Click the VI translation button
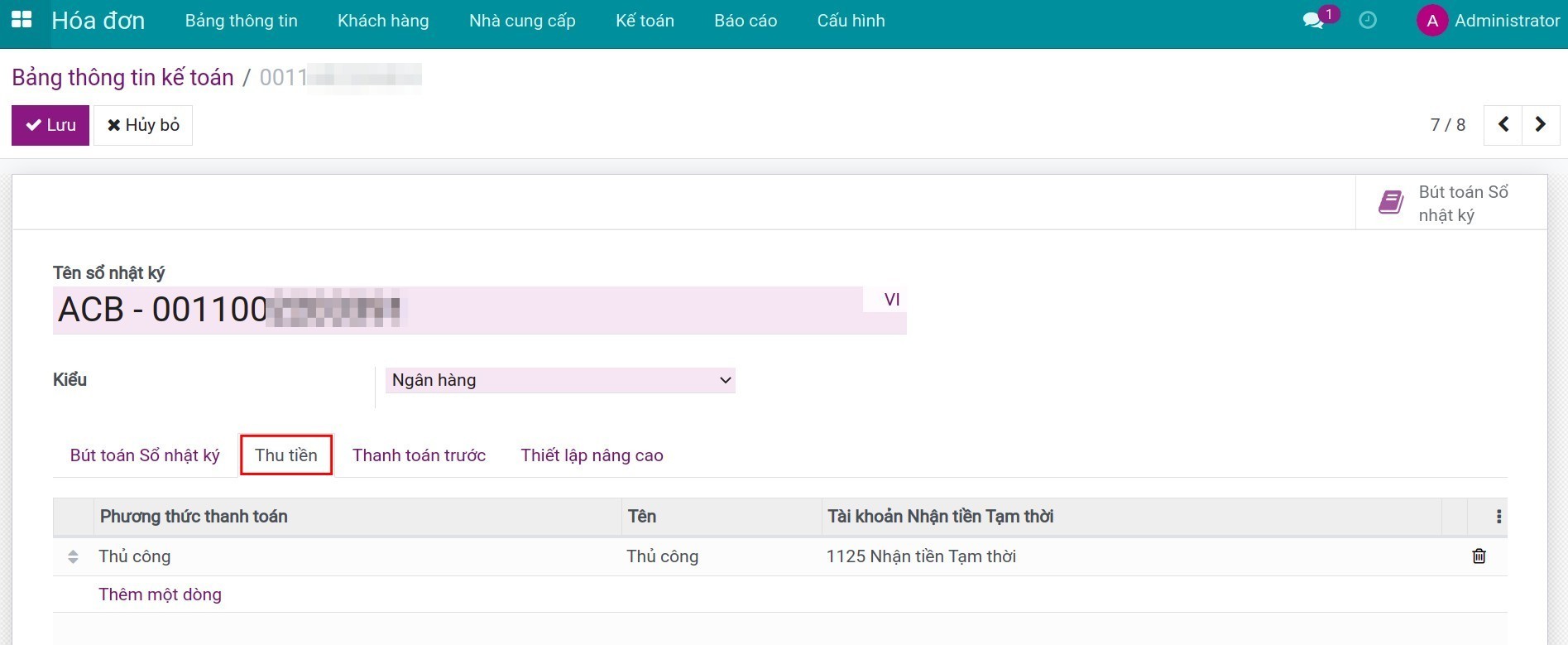Viewport: 1568px width, 645px height. [x=891, y=300]
